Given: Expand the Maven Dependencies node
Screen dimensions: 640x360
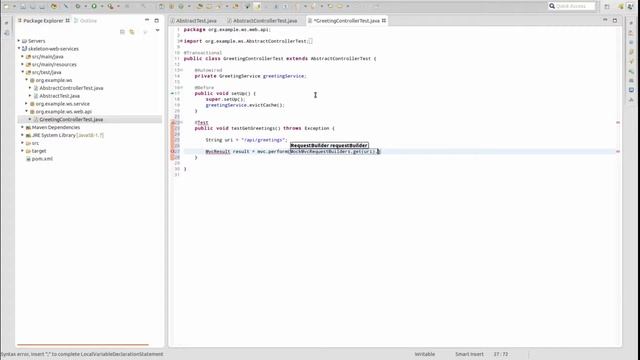Looking at the screenshot, I should pos(23,127).
